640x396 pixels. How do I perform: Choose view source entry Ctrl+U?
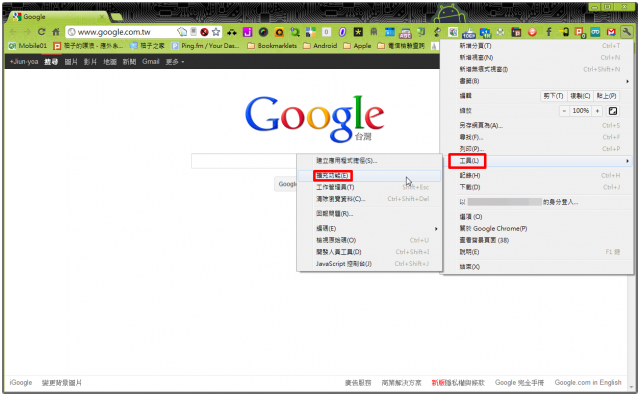370,240
